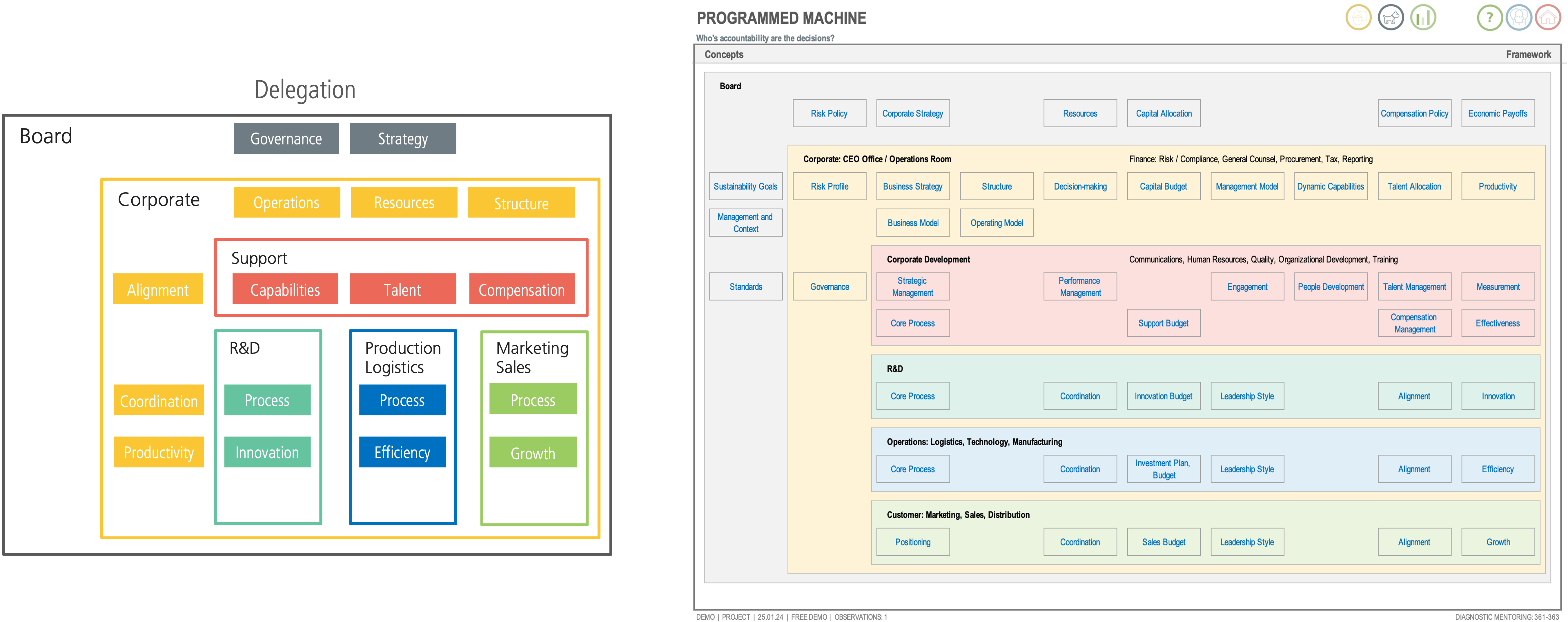Select the Concepts tab label

click(x=724, y=55)
